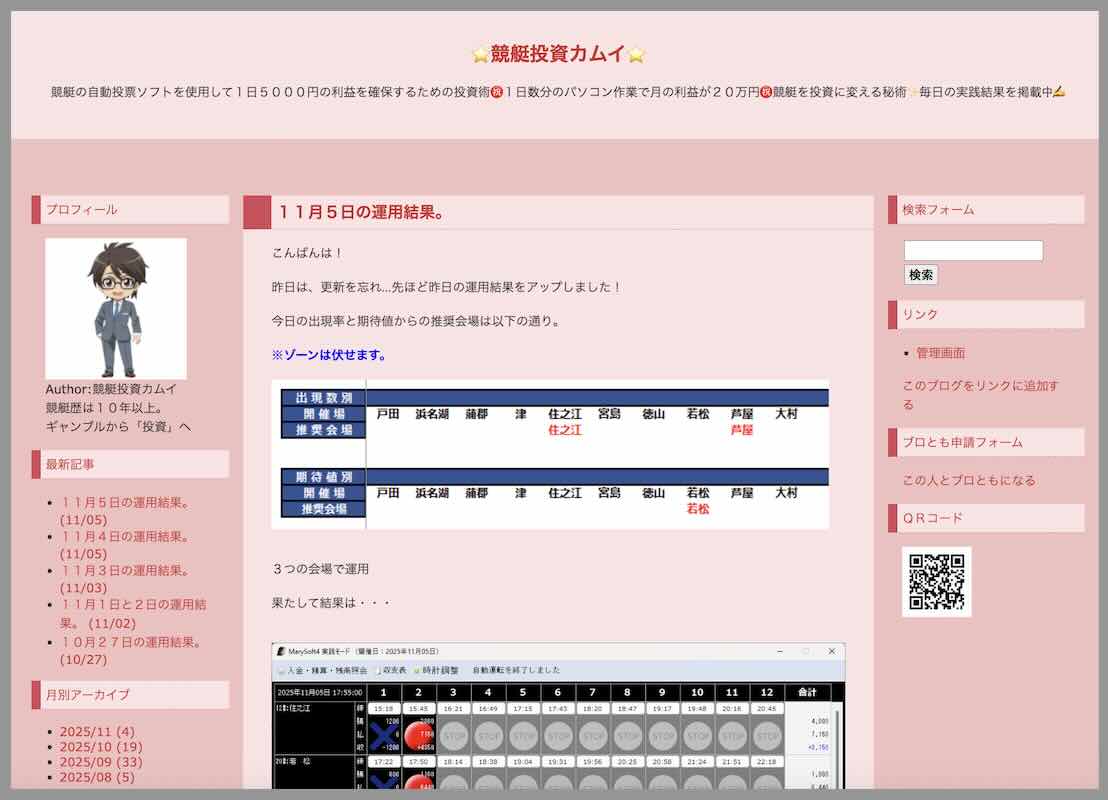Click the author avatar profile image
Image resolution: width=1108 pixels, height=800 pixels.
[x=116, y=308]
